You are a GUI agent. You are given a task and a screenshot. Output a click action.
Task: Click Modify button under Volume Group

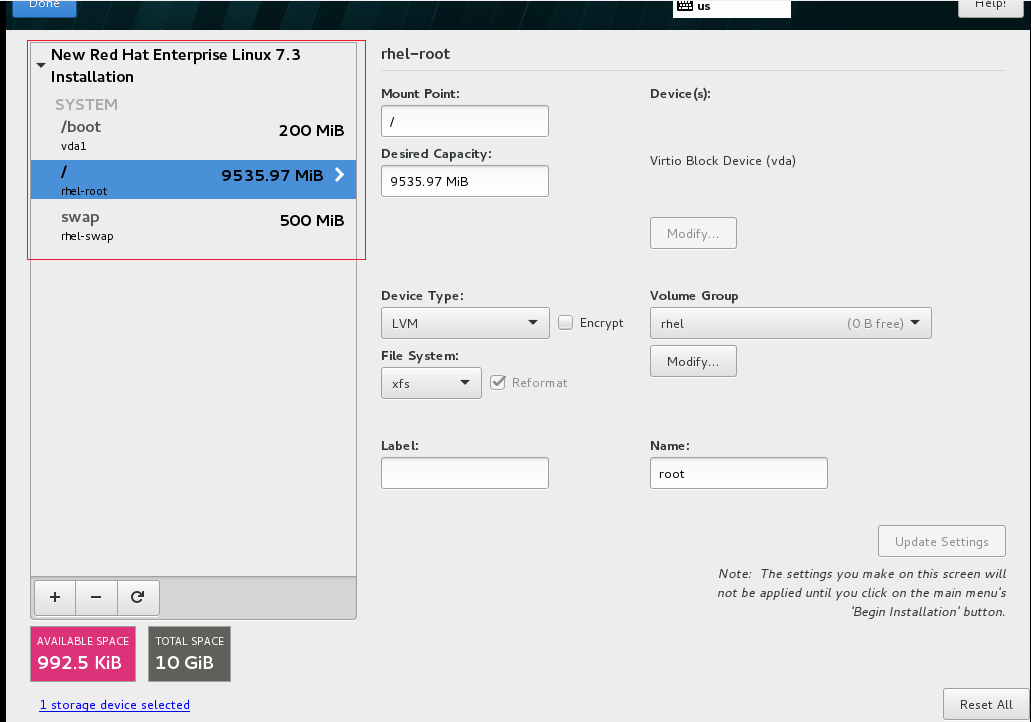click(x=693, y=361)
